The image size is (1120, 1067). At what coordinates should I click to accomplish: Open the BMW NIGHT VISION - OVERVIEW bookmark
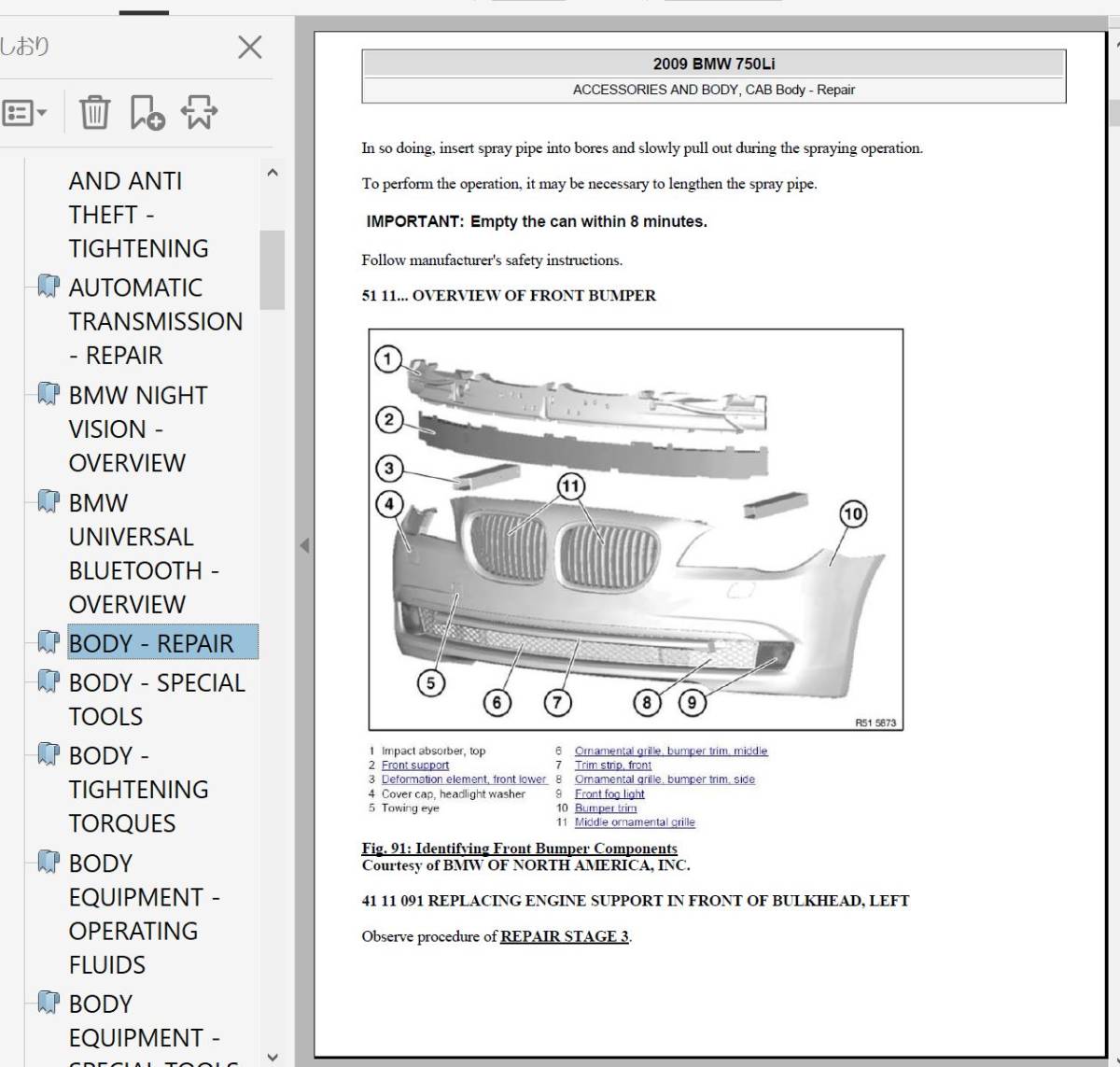pos(138,428)
